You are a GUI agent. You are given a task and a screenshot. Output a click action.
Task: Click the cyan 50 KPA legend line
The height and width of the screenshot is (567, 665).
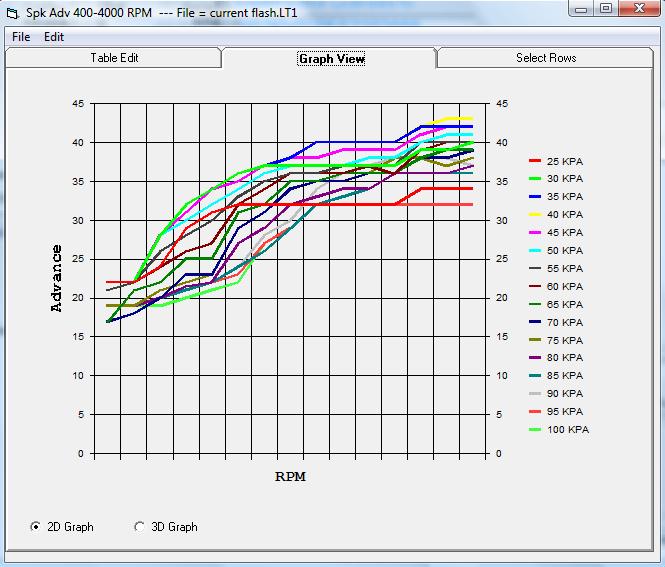click(x=534, y=250)
